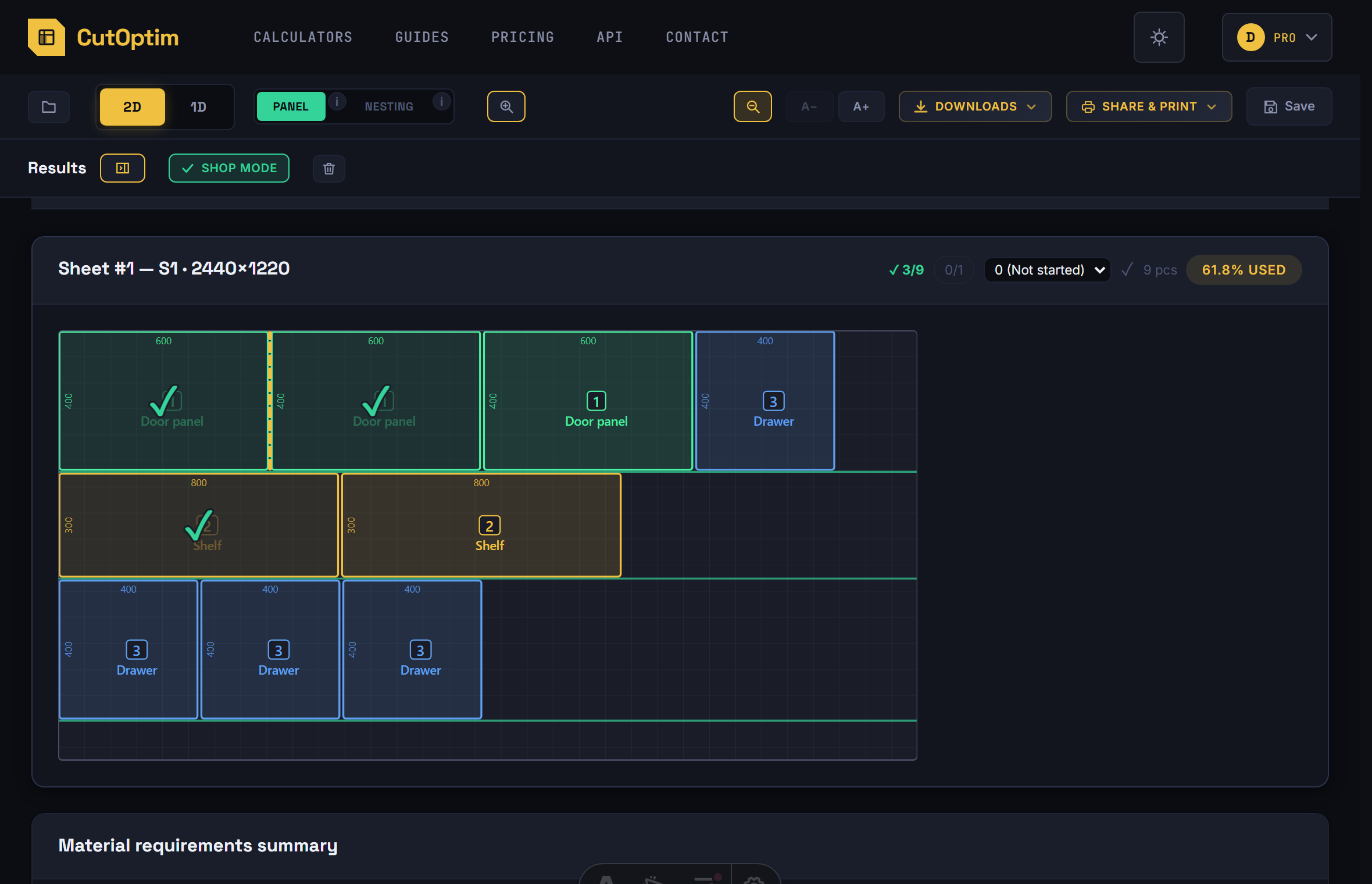This screenshot has width=1372, height=884.
Task: Go to the Pricing page
Action: [523, 37]
